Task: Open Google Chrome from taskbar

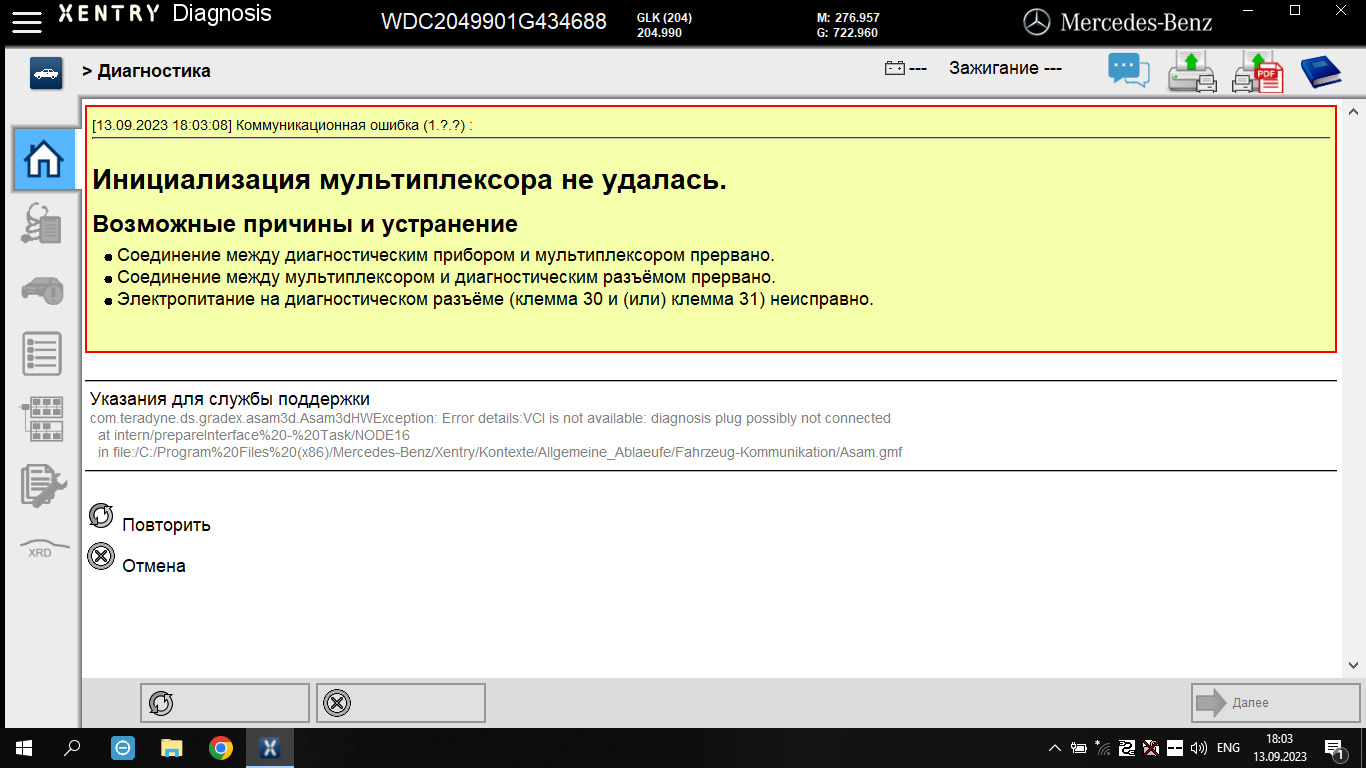Action: pos(221,747)
